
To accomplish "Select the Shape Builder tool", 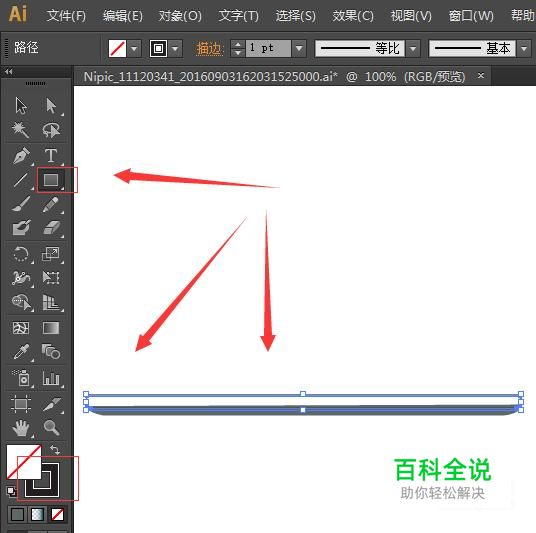I will pyautogui.click(x=21, y=303).
